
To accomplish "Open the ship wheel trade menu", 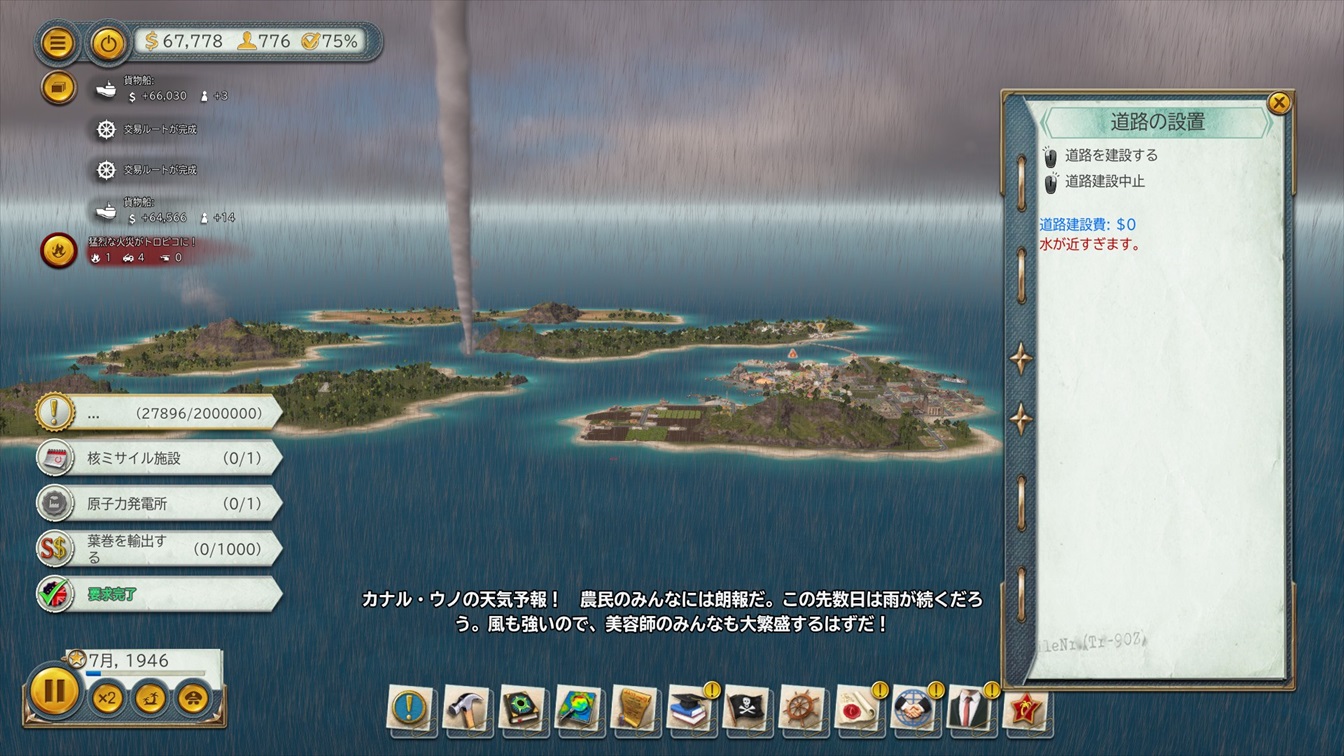I will pos(802,708).
